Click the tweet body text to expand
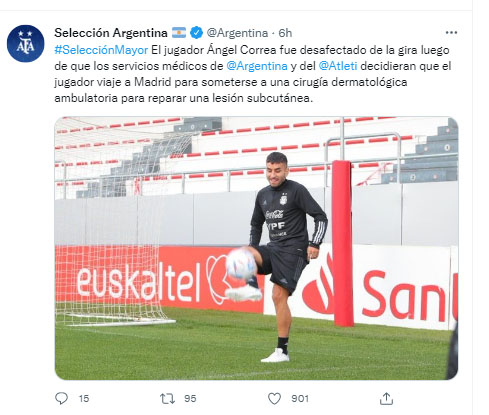Viewport: 489px width, 415px height. tap(253, 74)
